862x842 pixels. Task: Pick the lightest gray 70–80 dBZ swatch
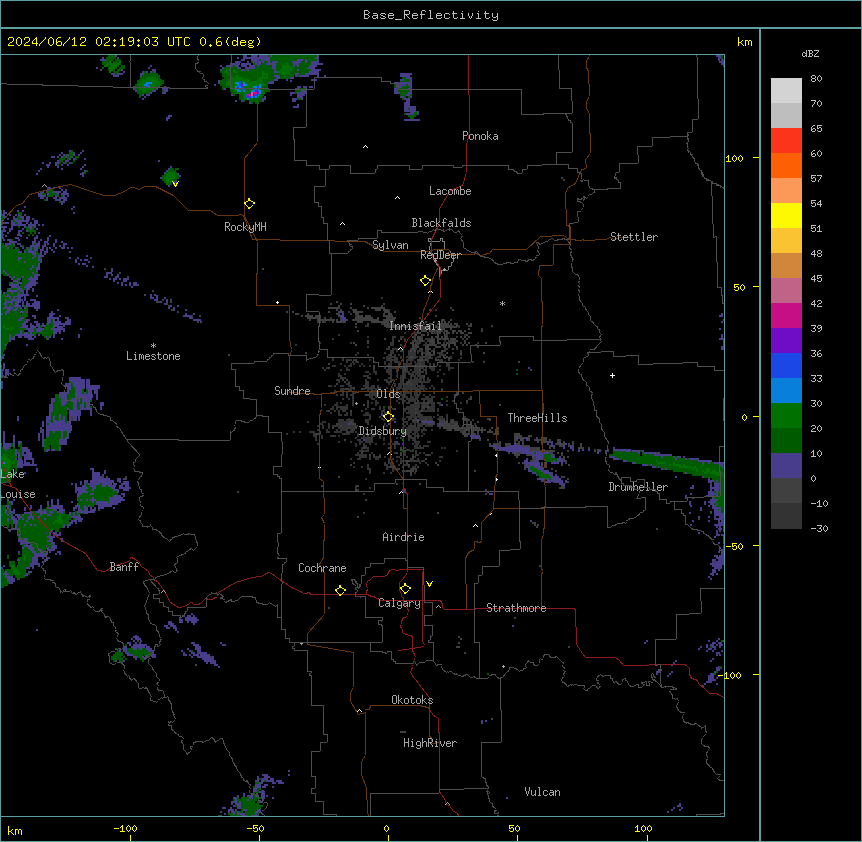786,91
